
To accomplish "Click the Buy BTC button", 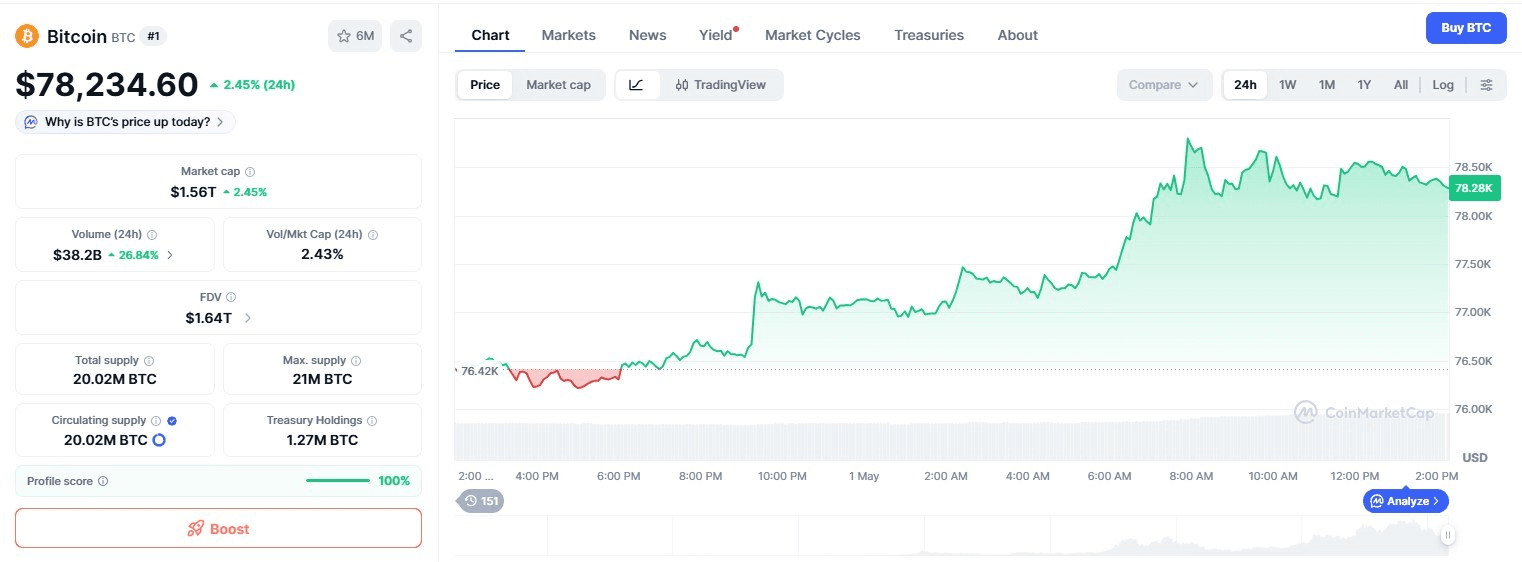I will (1466, 28).
